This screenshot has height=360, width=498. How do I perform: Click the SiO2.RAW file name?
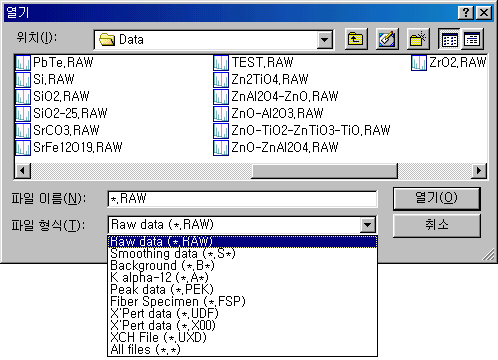tap(61, 97)
